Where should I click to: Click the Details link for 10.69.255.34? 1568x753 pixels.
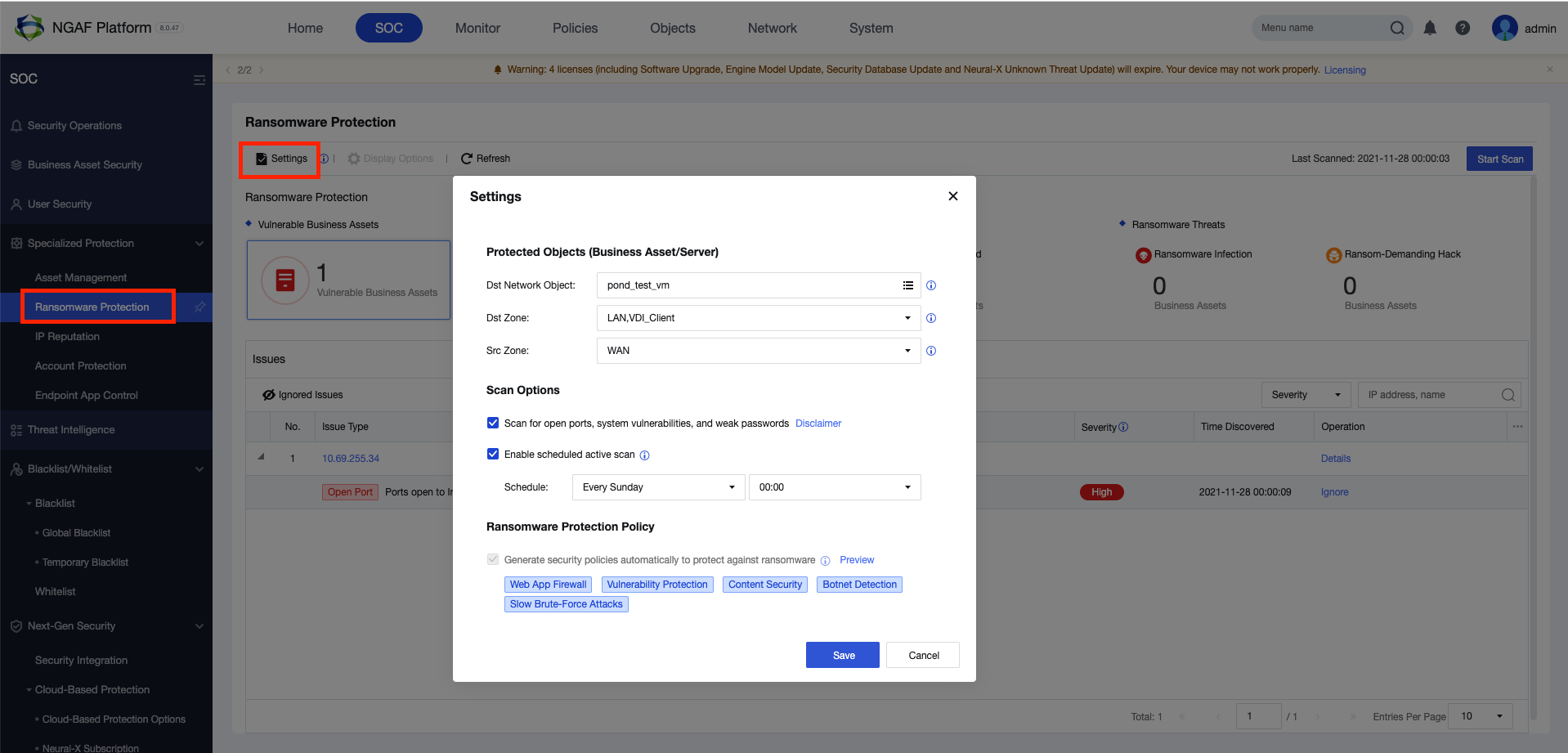(1336, 459)
